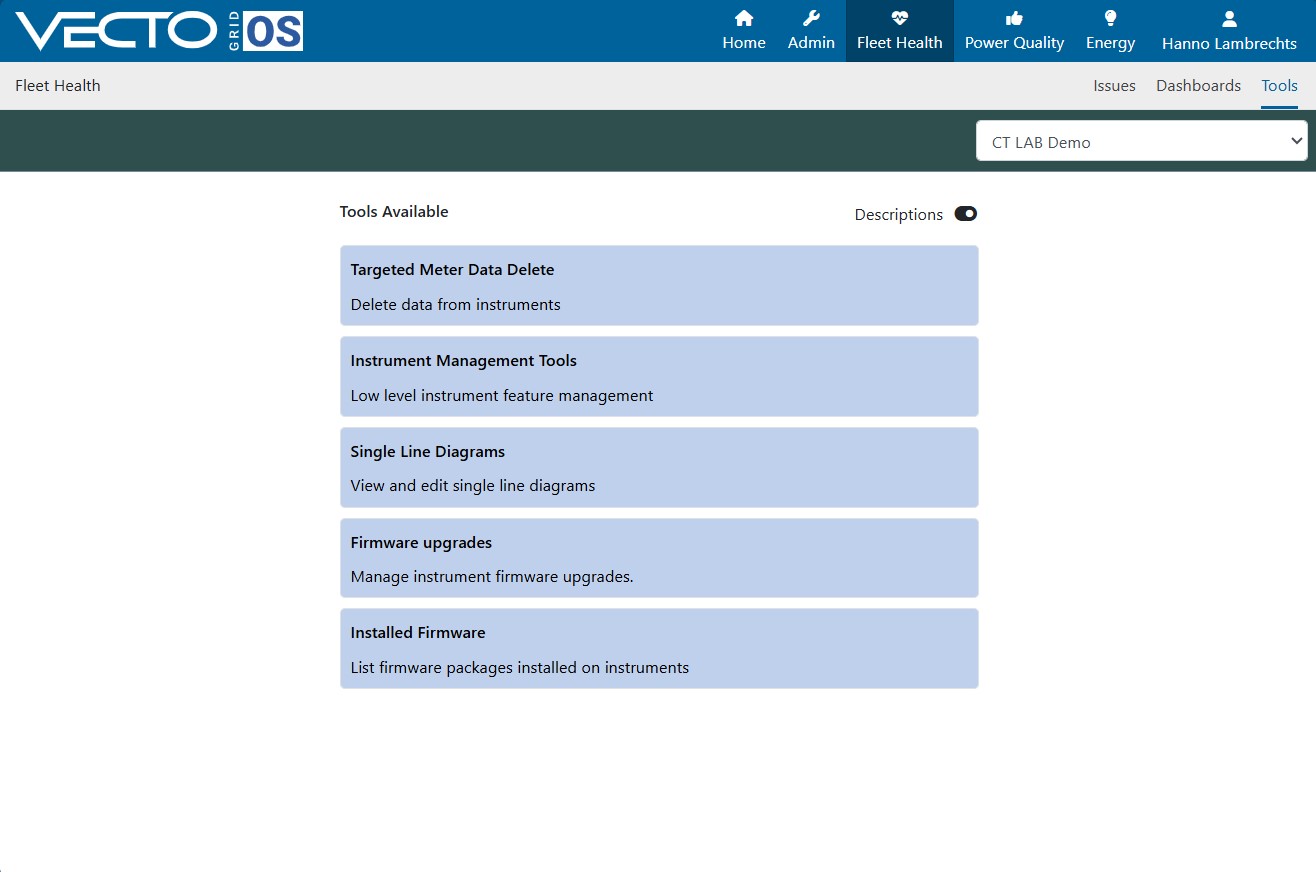Click the Home house icon
Screen dimensions: 1316x872
point(744,18)
